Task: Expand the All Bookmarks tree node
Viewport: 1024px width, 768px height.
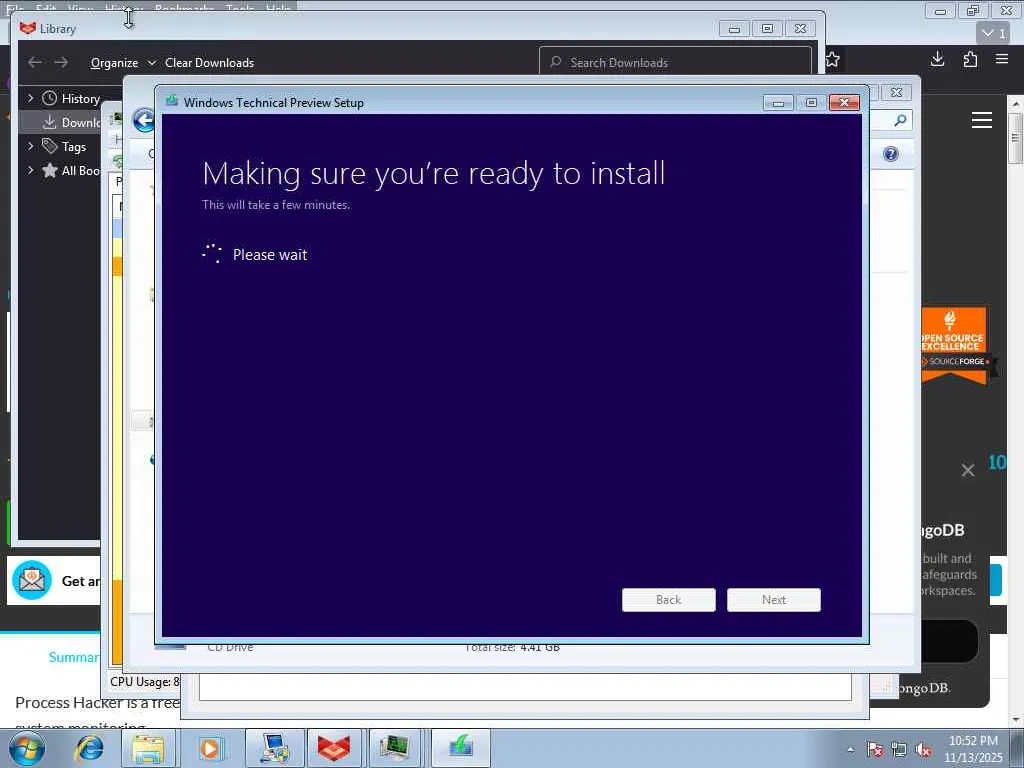Action: pyautogui.click(x=30, y=170)
